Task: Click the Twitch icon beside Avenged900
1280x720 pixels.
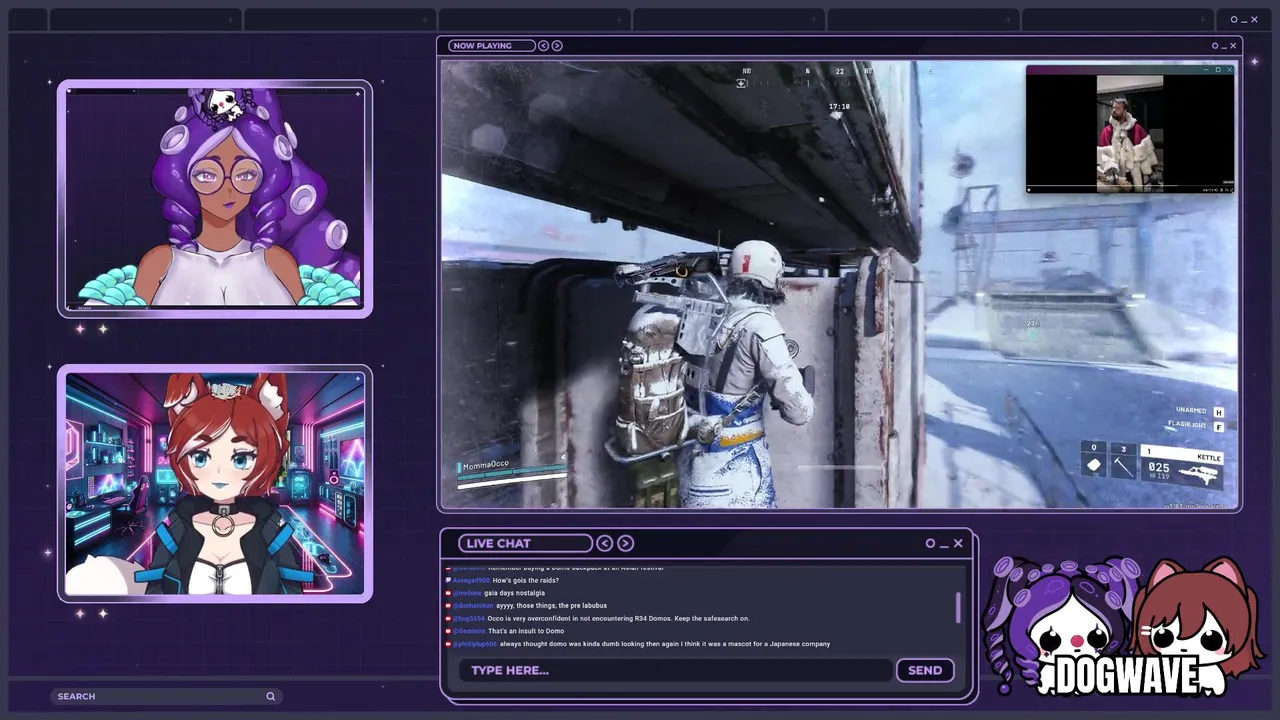Action: [x=448, y=580]
